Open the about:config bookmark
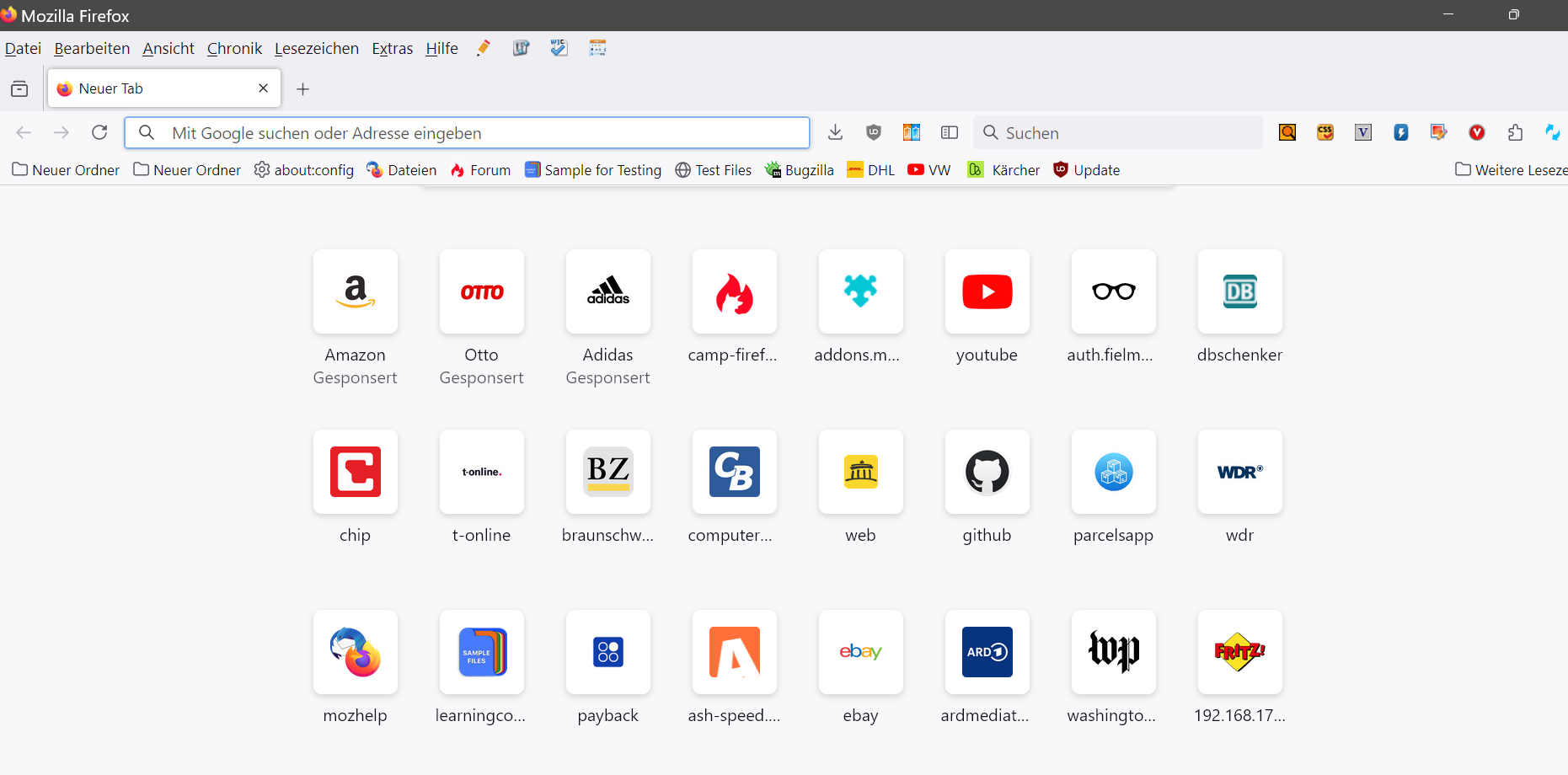Viewport: 1568px width, 775px height. coord(304,170)
